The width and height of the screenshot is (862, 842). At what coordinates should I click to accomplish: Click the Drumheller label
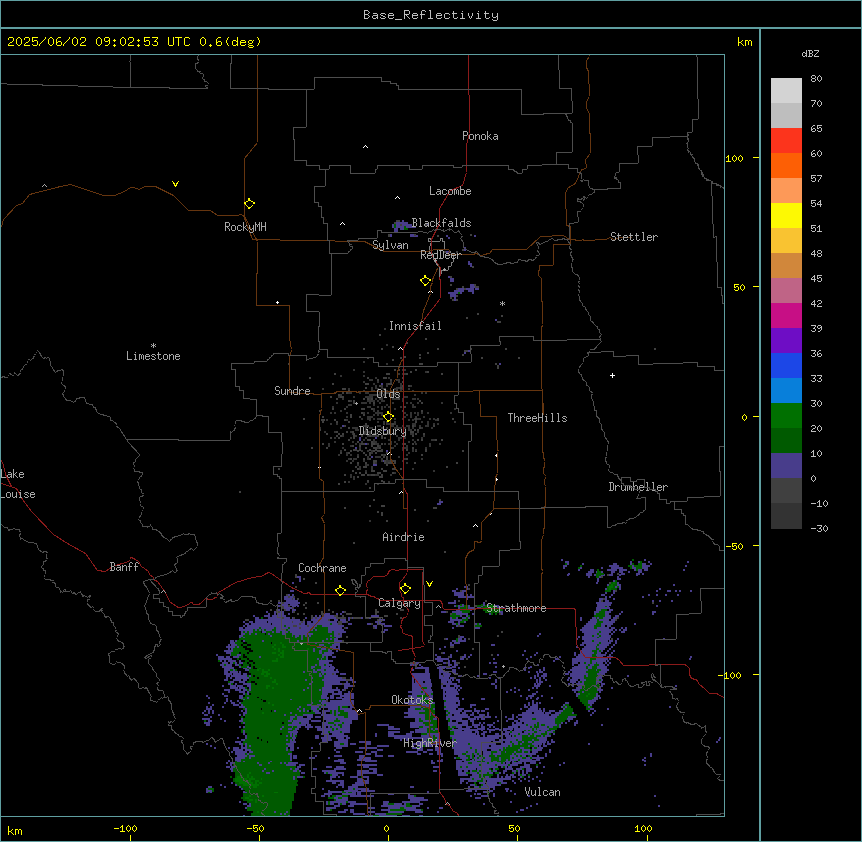coord(638,487)
